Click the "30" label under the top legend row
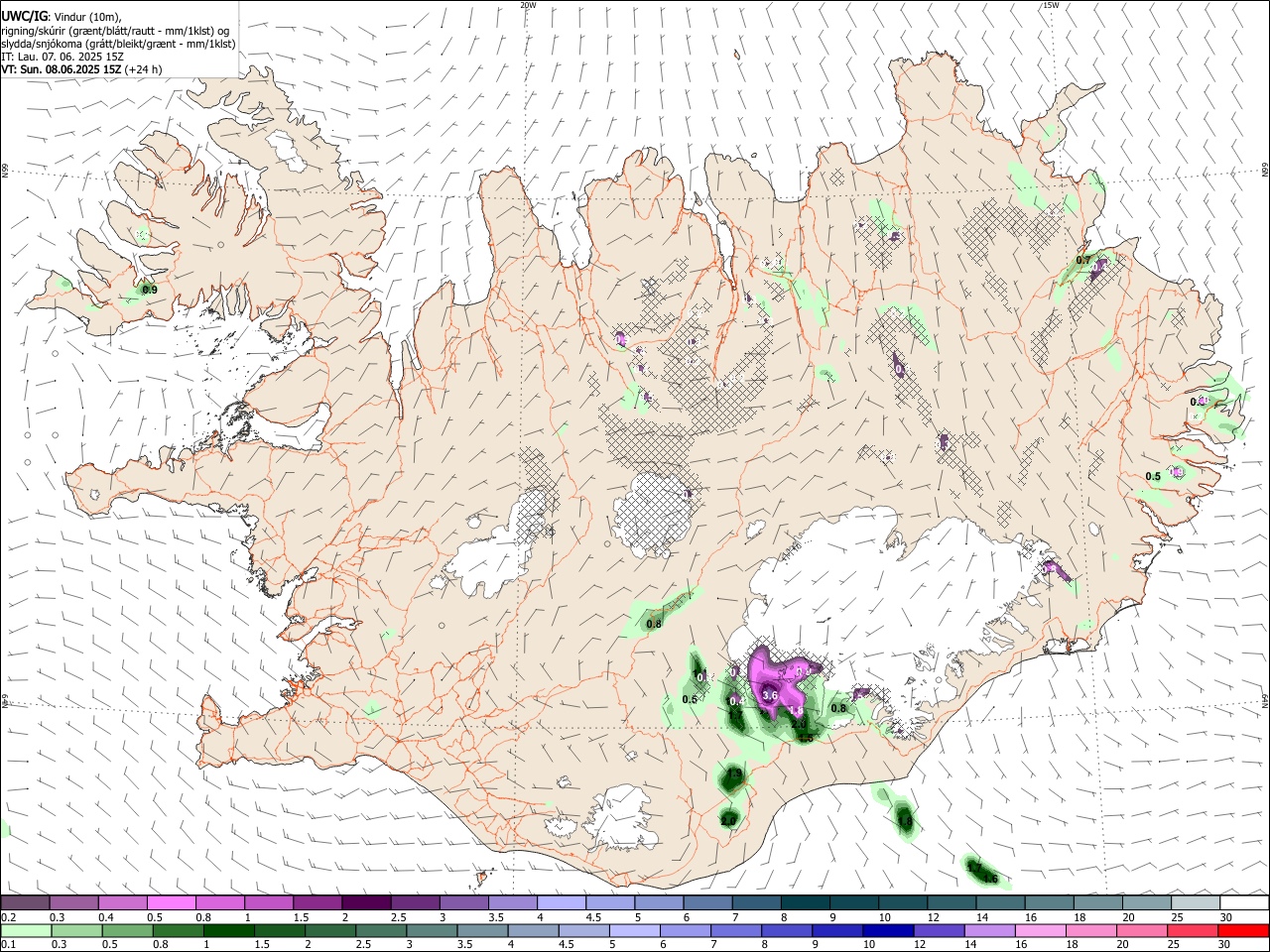This screenshot has height=952, width=1270. coord(1226,917)
